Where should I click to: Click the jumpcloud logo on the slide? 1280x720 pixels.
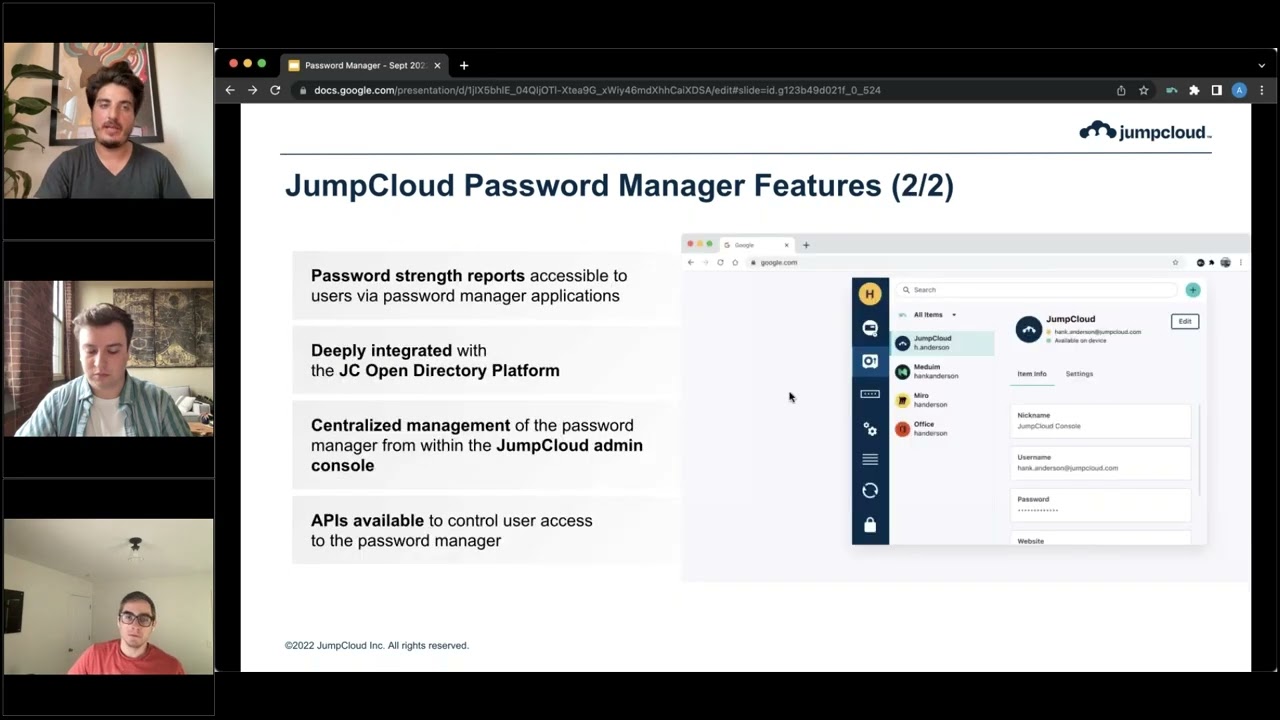click(x=1145, y=131)
